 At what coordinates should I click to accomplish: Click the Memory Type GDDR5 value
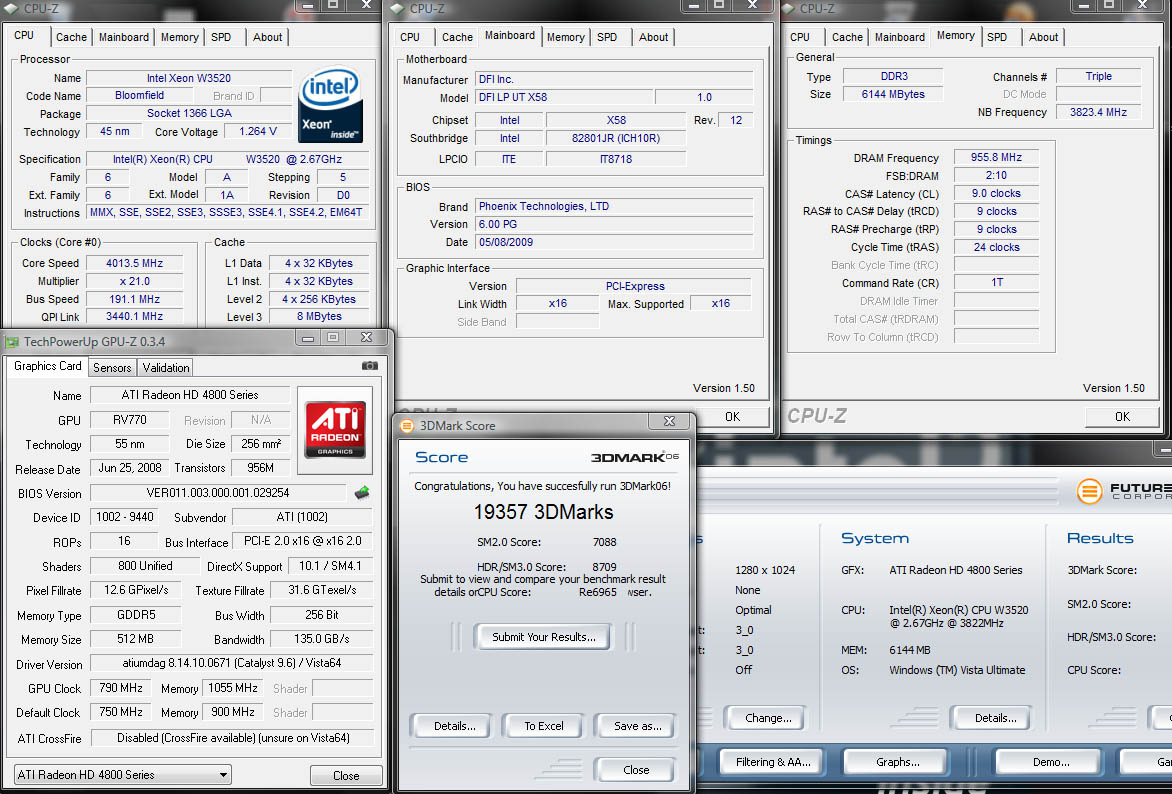pos(135,615)
